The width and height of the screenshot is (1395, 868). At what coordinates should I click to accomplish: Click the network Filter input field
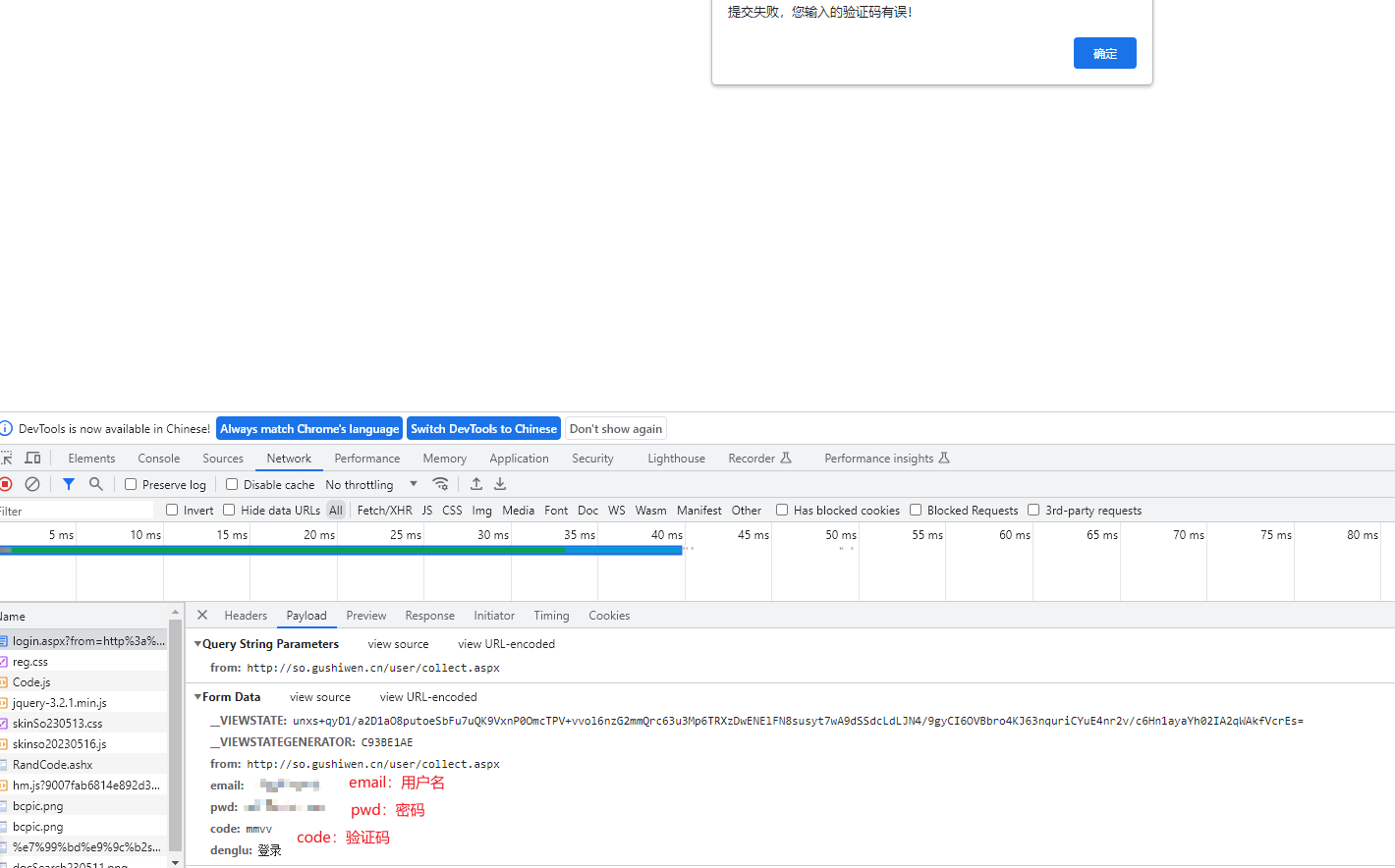click(x=77, y=511)
